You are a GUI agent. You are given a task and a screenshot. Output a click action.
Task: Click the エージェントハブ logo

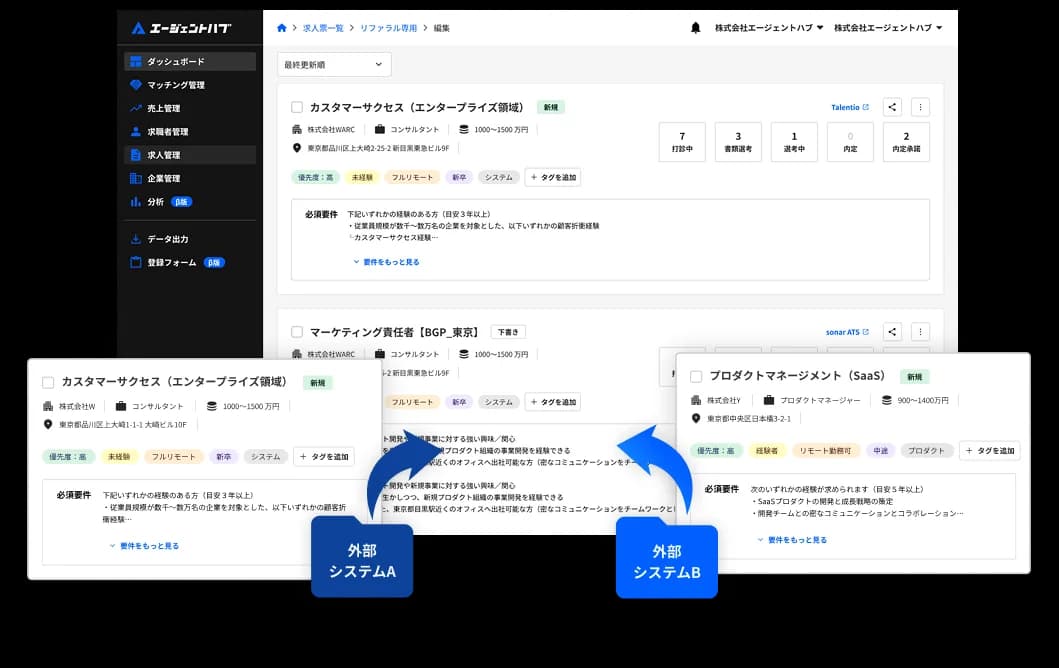tap(181, 28)
